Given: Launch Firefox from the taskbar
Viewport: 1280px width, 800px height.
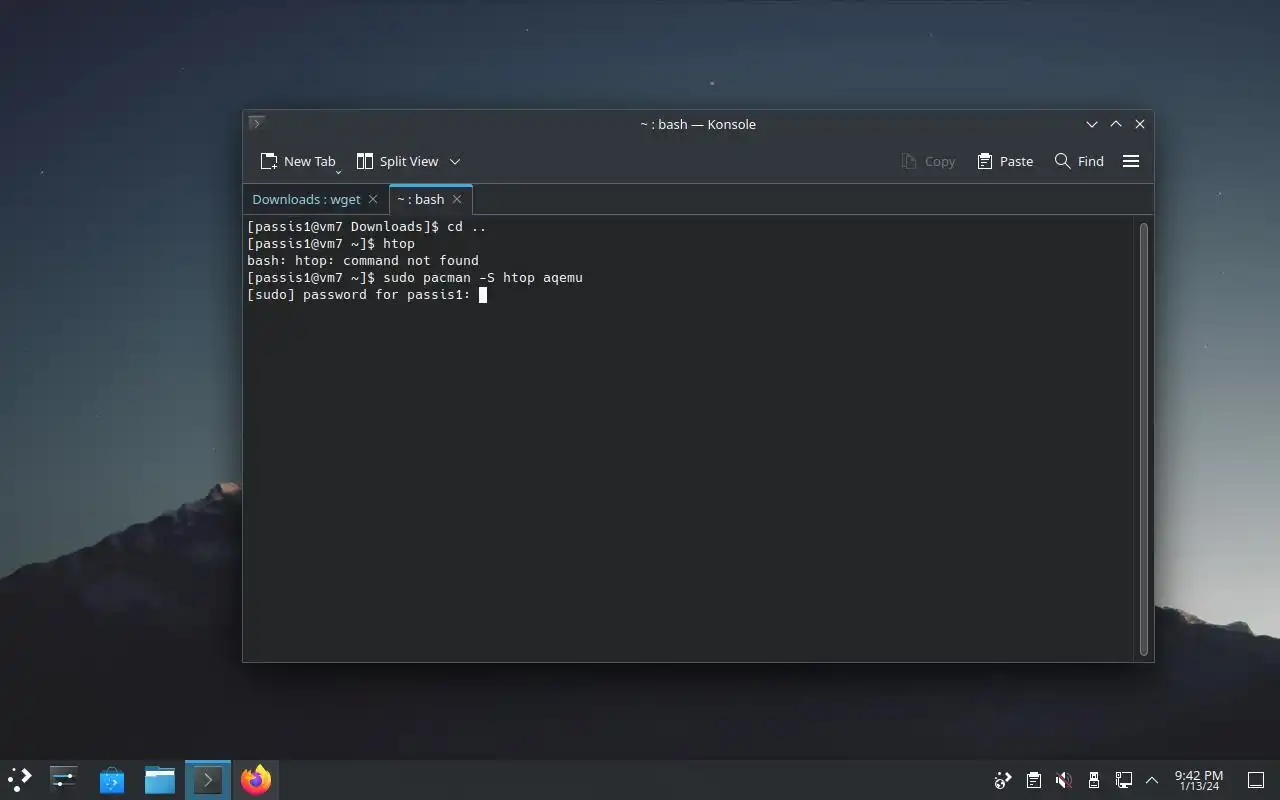Looking at the screenshot, I should pyautogui.click(x=256, y=779).
